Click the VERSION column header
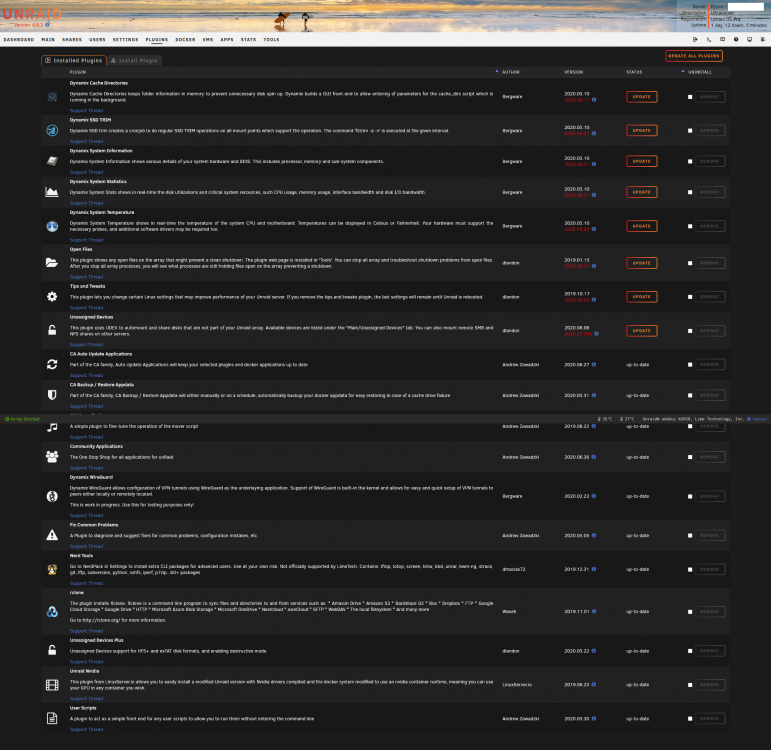Image resolution: width=771 pixels, height=750 pixels. click(x=573, y=72)
